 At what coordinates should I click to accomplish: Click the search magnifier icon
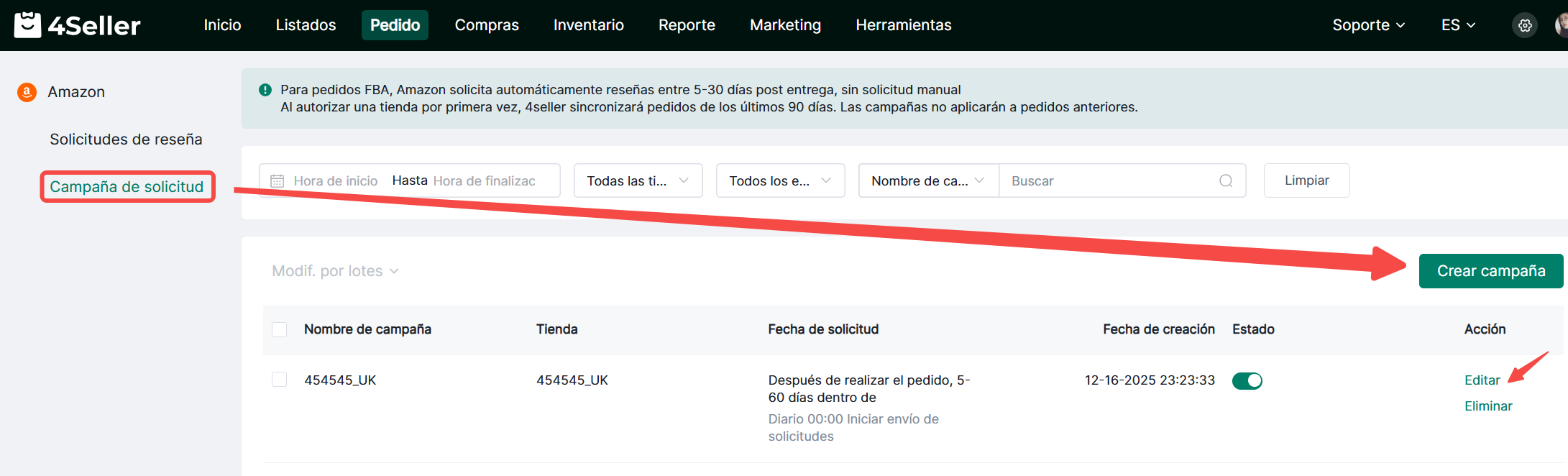point(1226,181)
